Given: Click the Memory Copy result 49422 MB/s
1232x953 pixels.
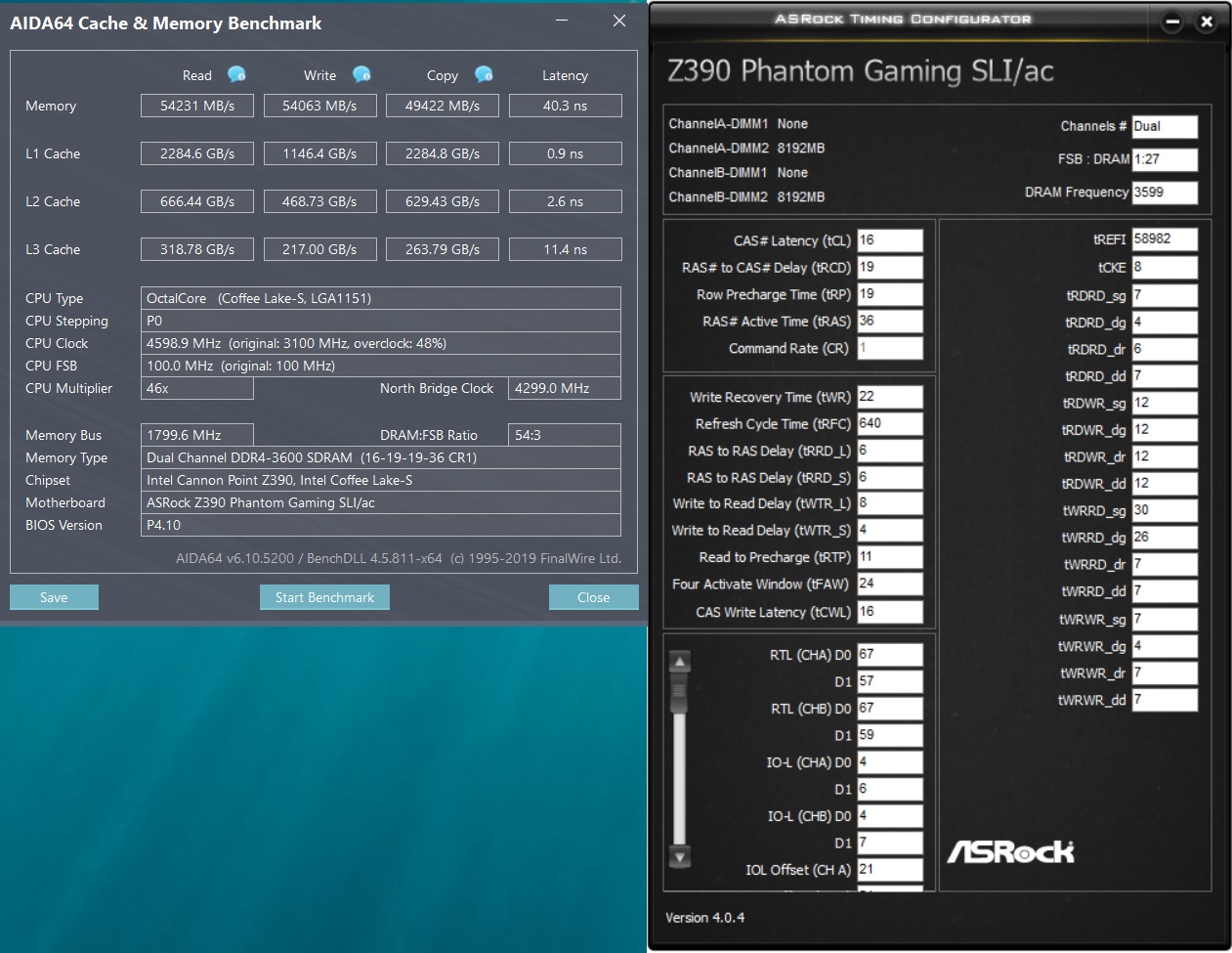Looking at the screenshot, I should (443, 106).
